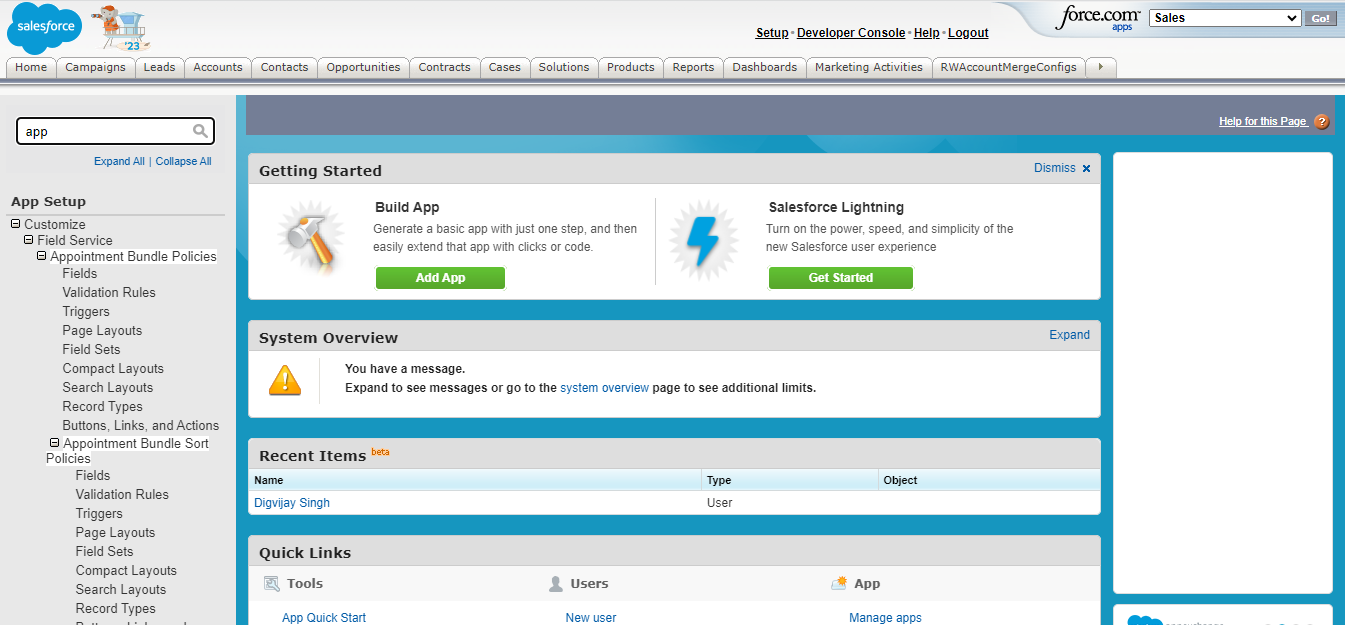Open the Contacts tab
1345x625 pixels.
coord(285,67)
